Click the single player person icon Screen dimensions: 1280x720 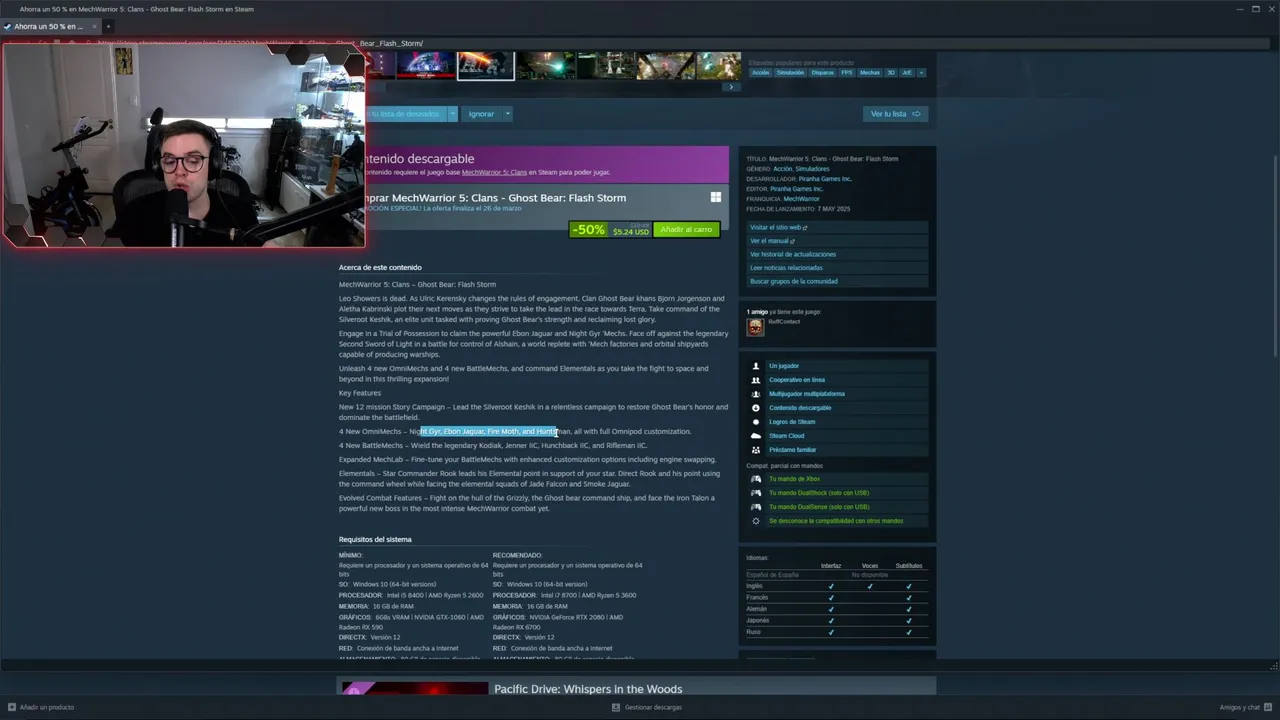tap(756, 366)
